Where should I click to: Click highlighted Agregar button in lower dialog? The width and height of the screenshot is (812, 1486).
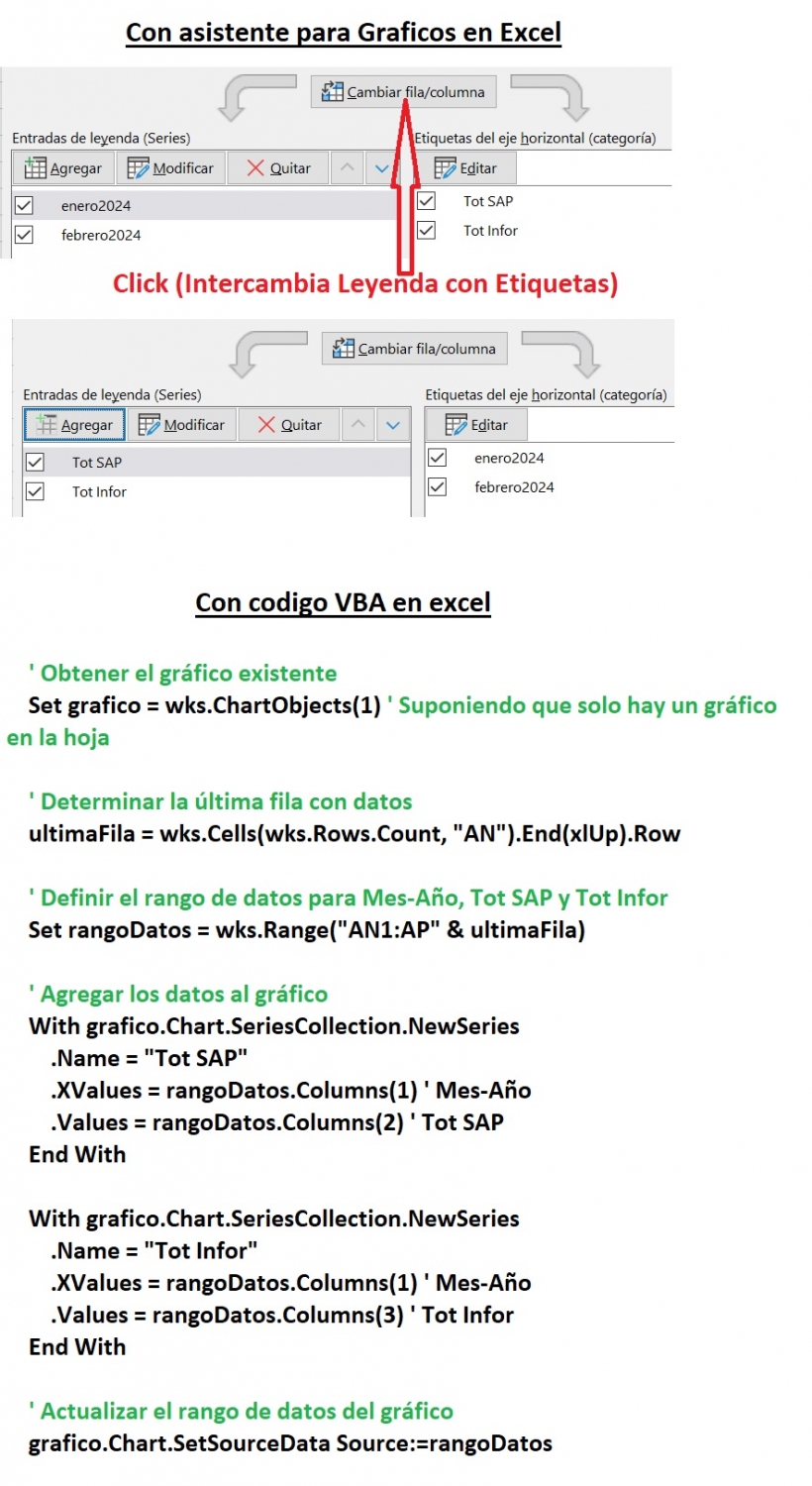pos(74,425)
